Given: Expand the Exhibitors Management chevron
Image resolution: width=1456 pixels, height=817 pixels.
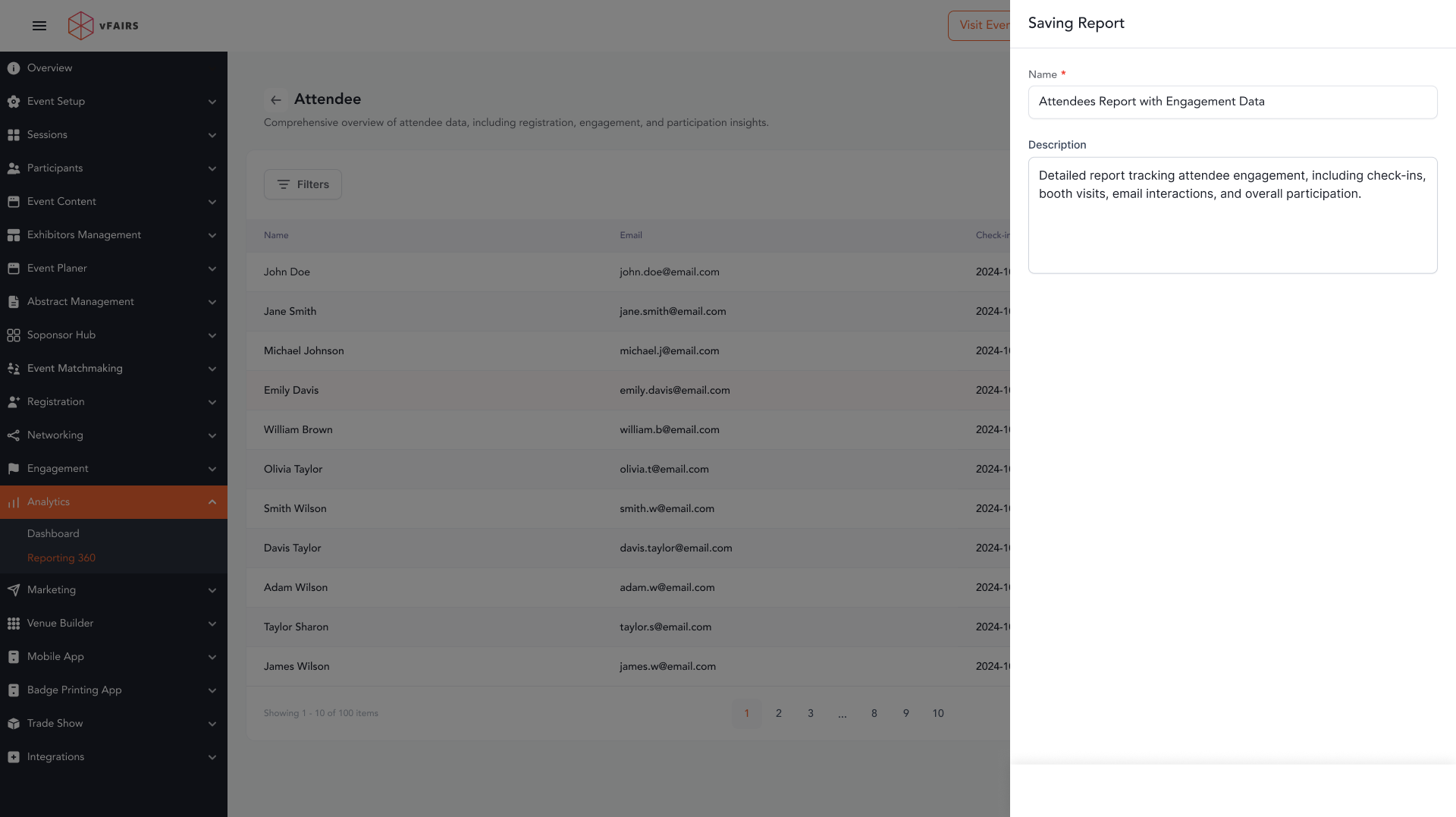Looking at the screenshot, I should coord(212,235).
